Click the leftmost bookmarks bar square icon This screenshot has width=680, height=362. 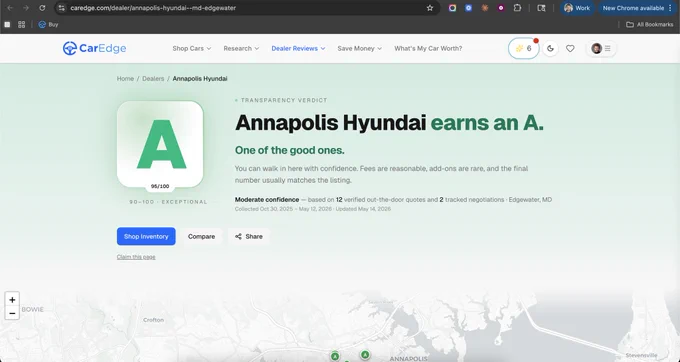(x=7, y=25)
